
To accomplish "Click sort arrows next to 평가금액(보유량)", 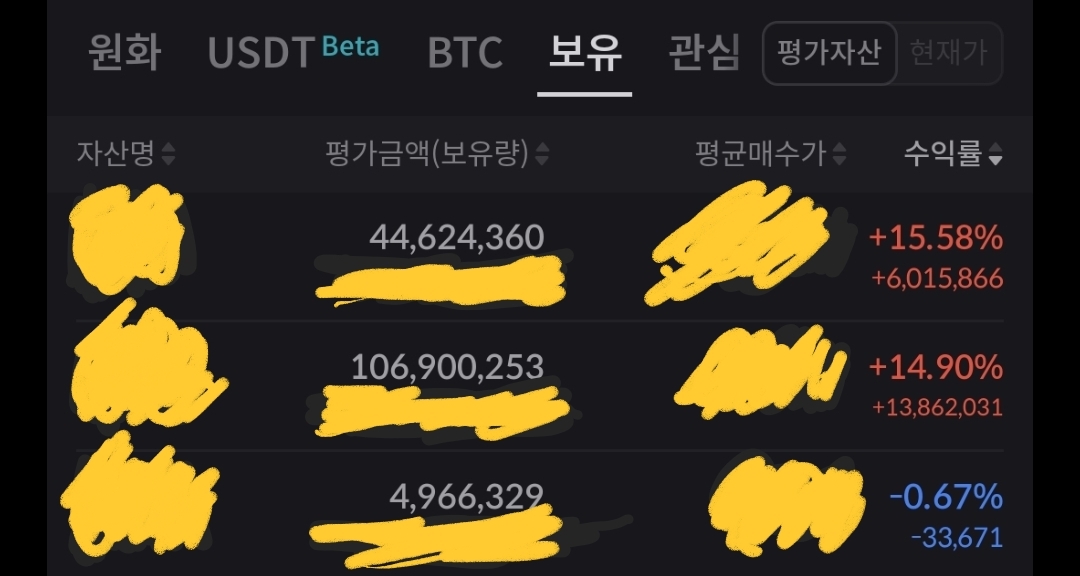I will pos(542,154).
